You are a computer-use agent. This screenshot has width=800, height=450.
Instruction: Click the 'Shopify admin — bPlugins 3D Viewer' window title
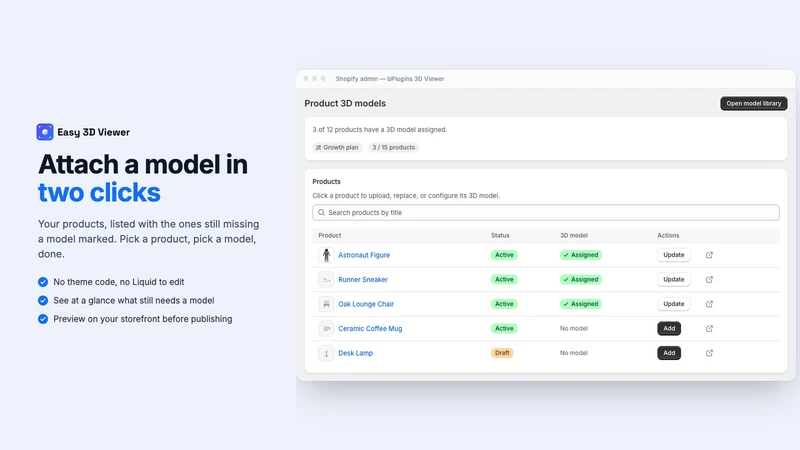[x=390, y=79]
